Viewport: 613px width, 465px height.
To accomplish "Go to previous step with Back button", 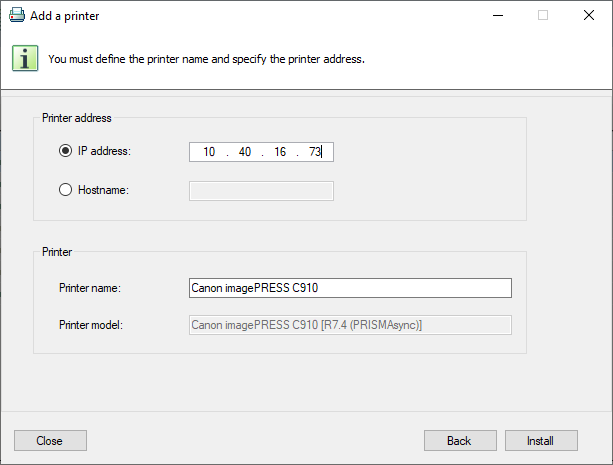I will click(x=460, y=440).
